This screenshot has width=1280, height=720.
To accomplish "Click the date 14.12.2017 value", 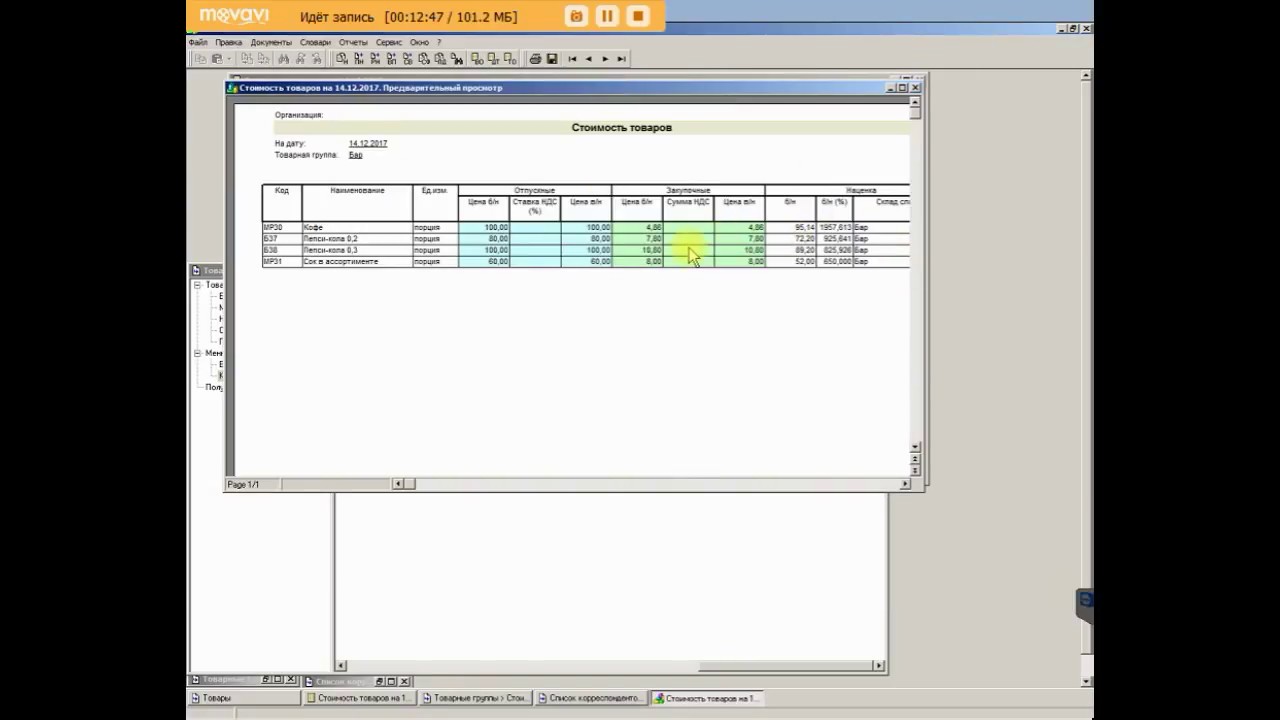I will tap(368, 144).
